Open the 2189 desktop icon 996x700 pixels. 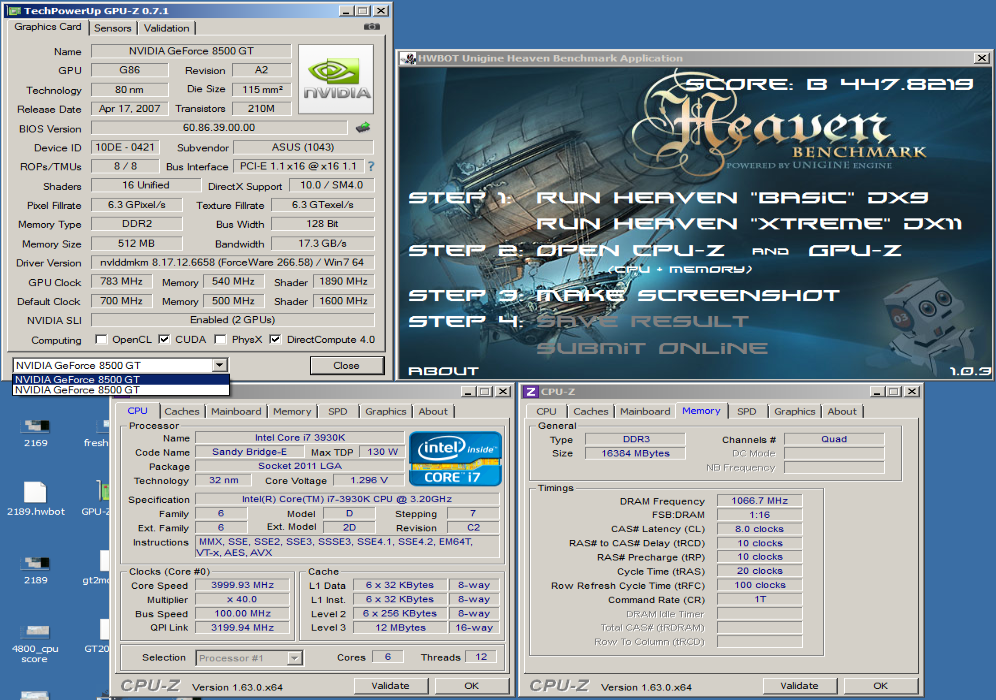point(36,569)
